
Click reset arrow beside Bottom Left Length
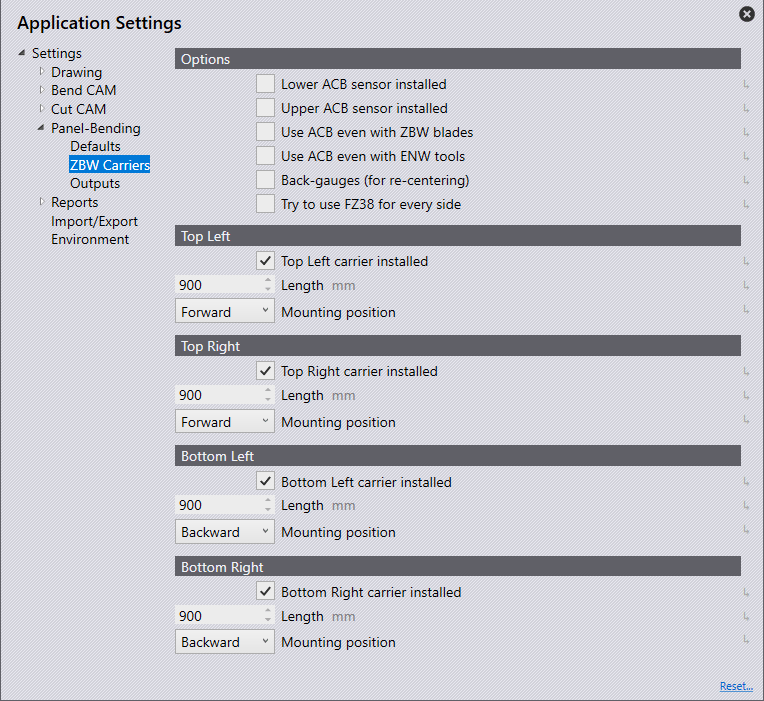(x=746, y=506)
